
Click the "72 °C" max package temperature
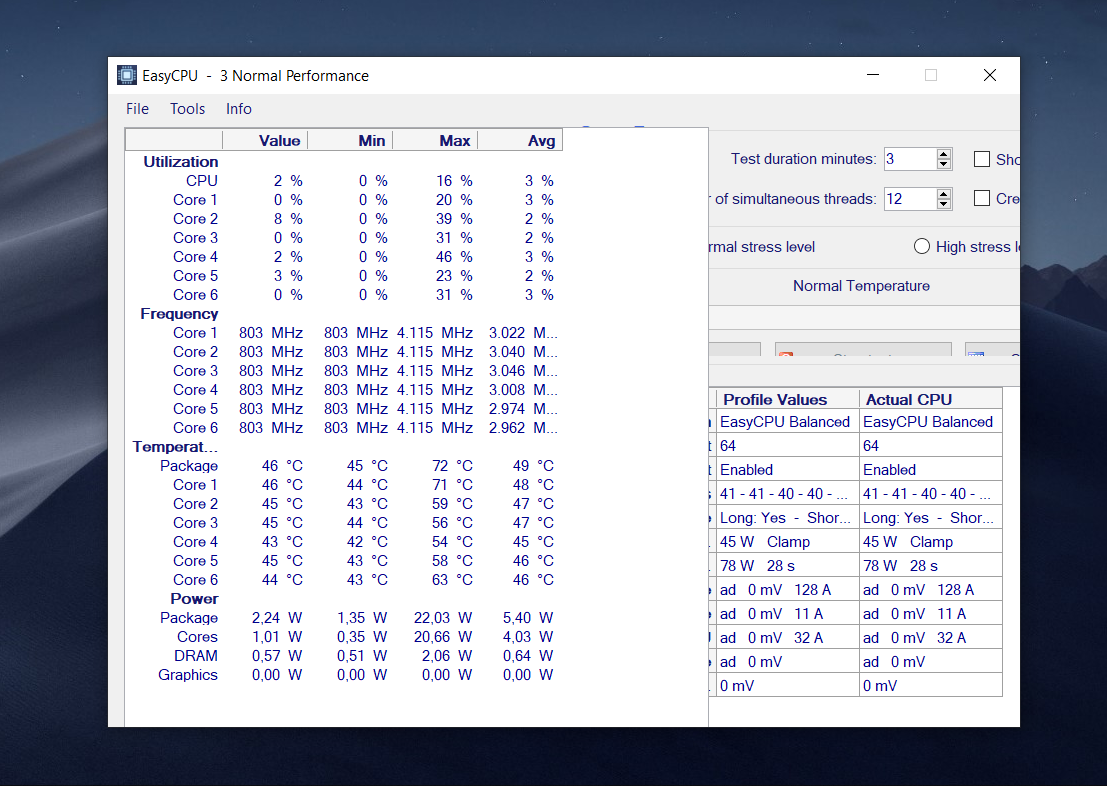(453, 466)
